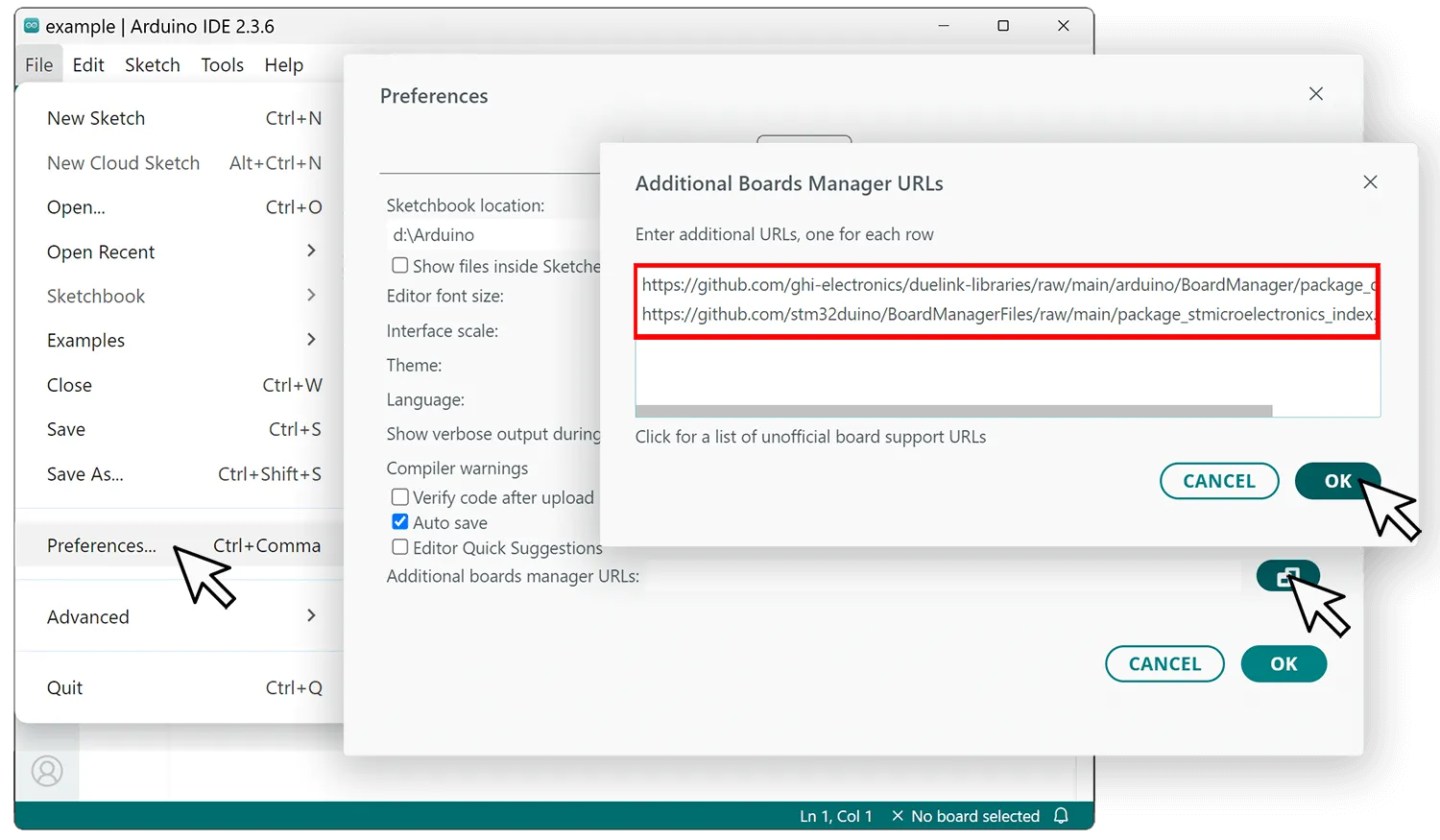Viewport: 1440px width, 840px height.
Task: Enable Editor Quick Suggestions checkbox
Action: click(400, 547)
